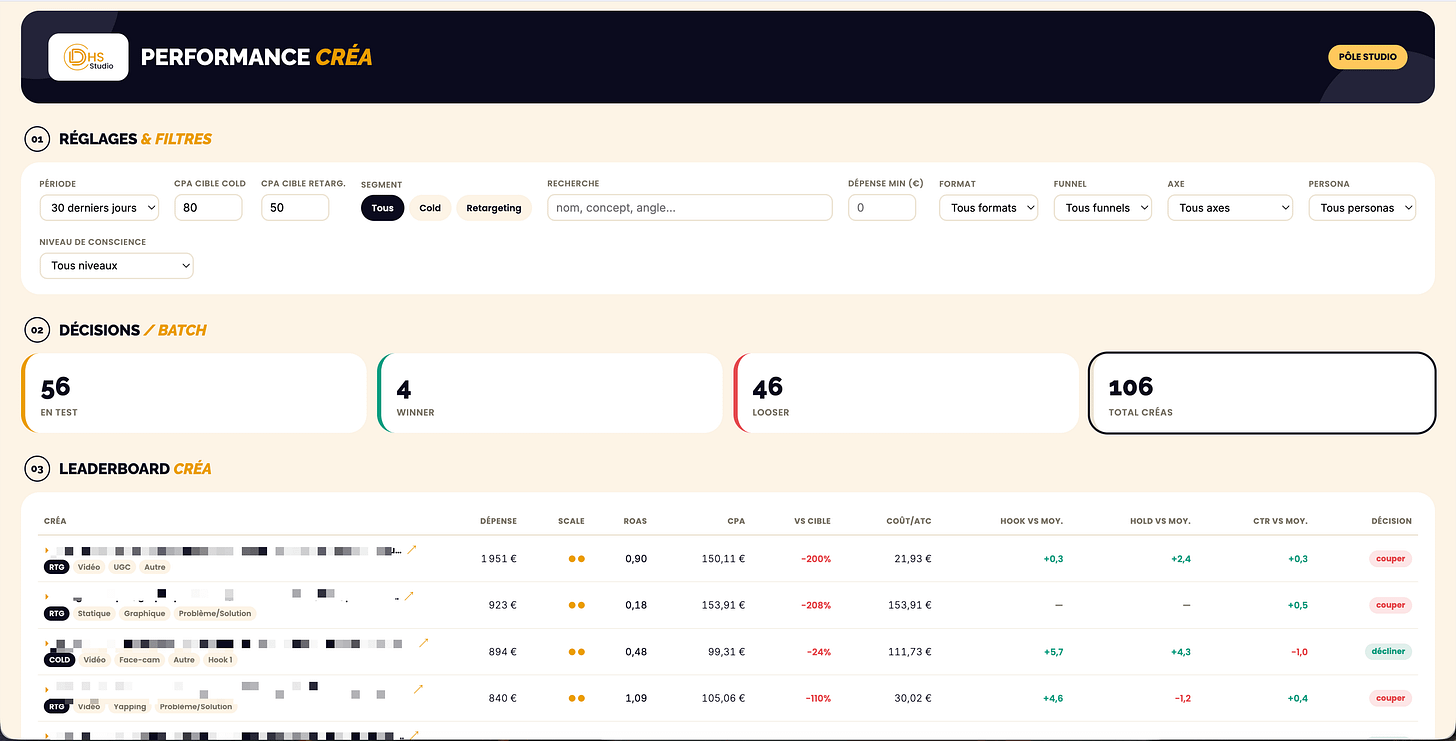Open the Période dropdown

tap(99, 208)
